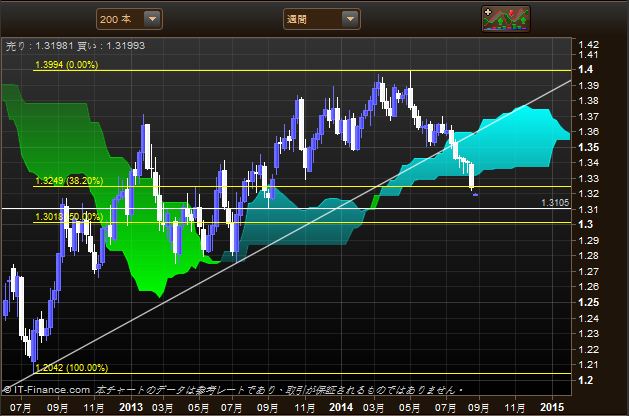Click the 1.42 price axis label
Image resolution: width=629 pixels, height=416 pixels.
click(x=588, y=45)
